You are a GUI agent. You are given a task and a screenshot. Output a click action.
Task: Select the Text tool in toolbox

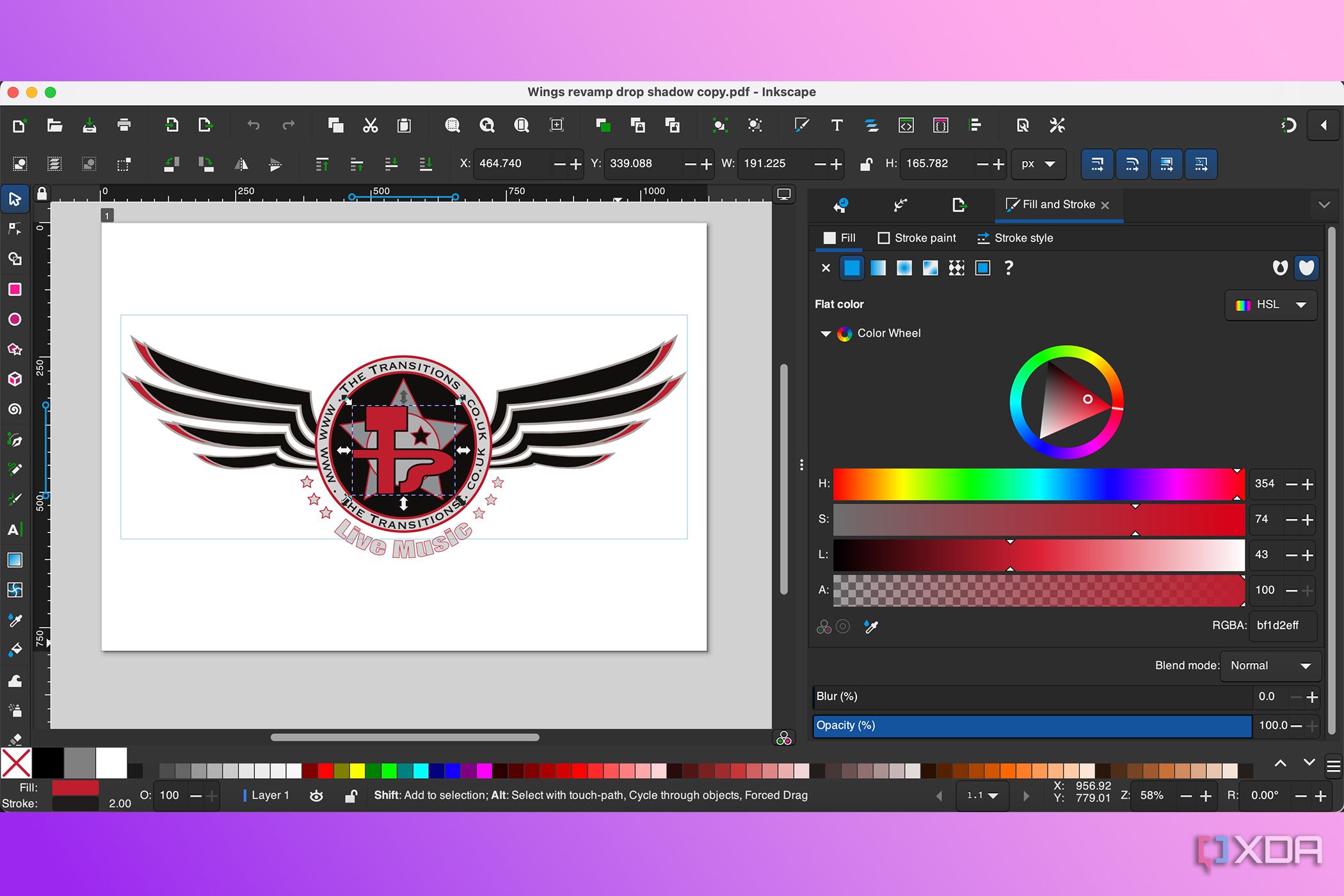(x=15, y=529)
